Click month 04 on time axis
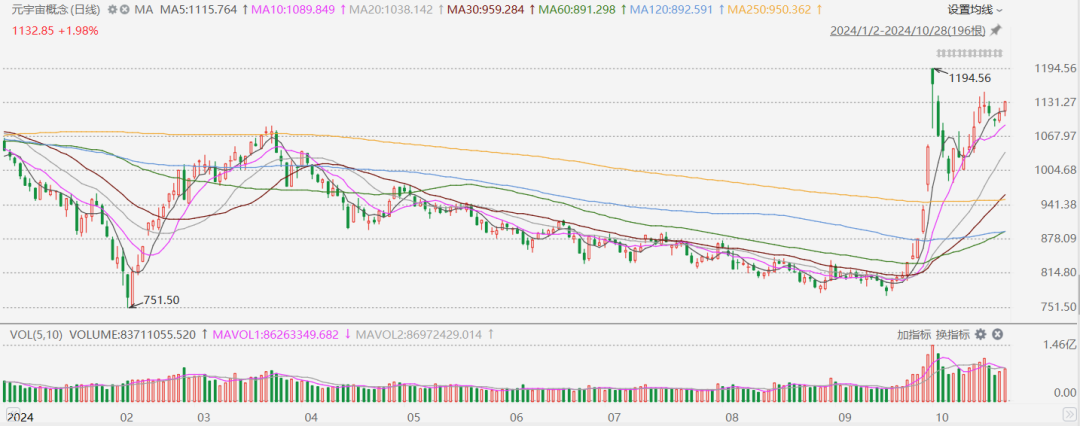This screenshot has height=426, width=1080. click(310, 418)
